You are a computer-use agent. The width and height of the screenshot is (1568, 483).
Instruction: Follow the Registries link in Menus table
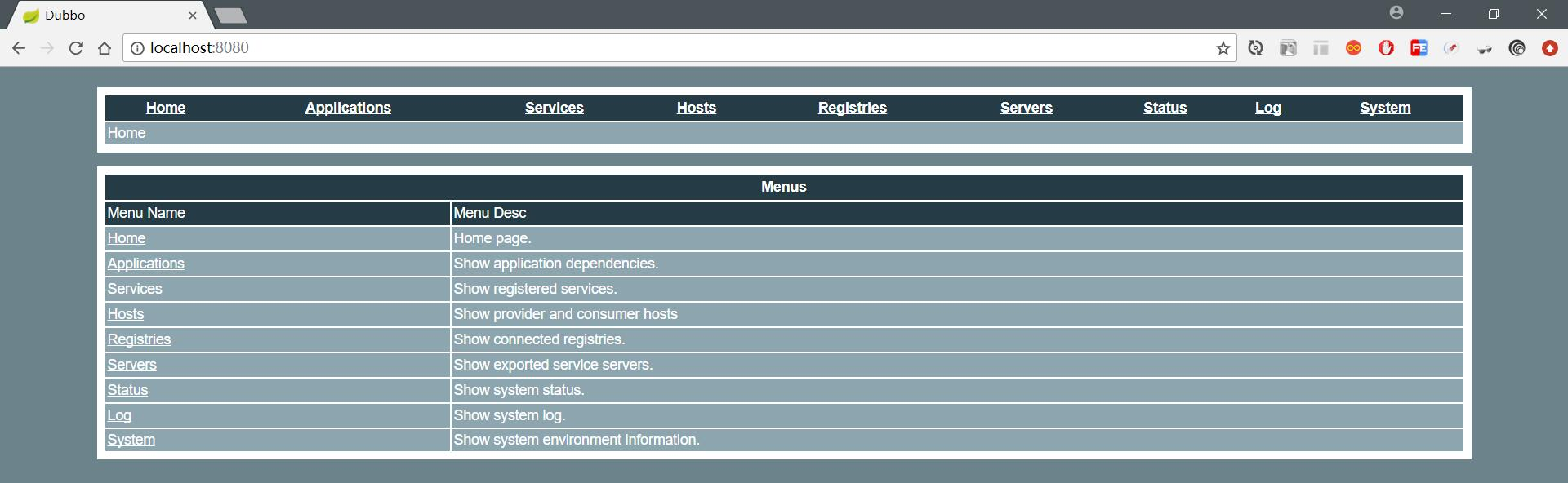click(x=140, y=339)
